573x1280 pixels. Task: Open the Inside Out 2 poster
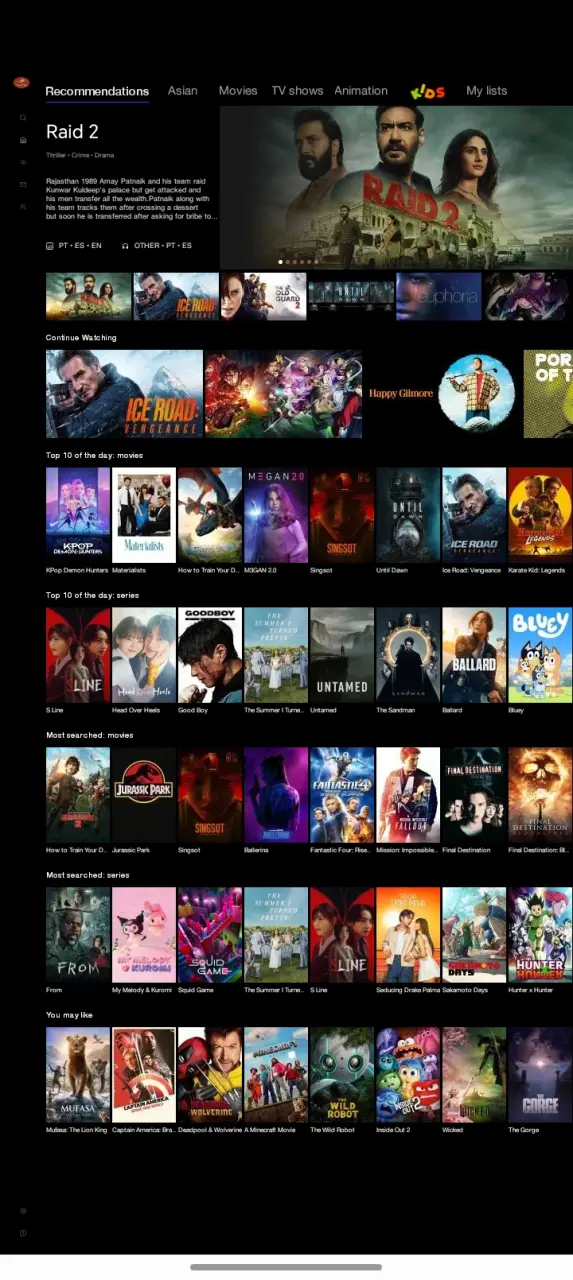(408, 1075)
